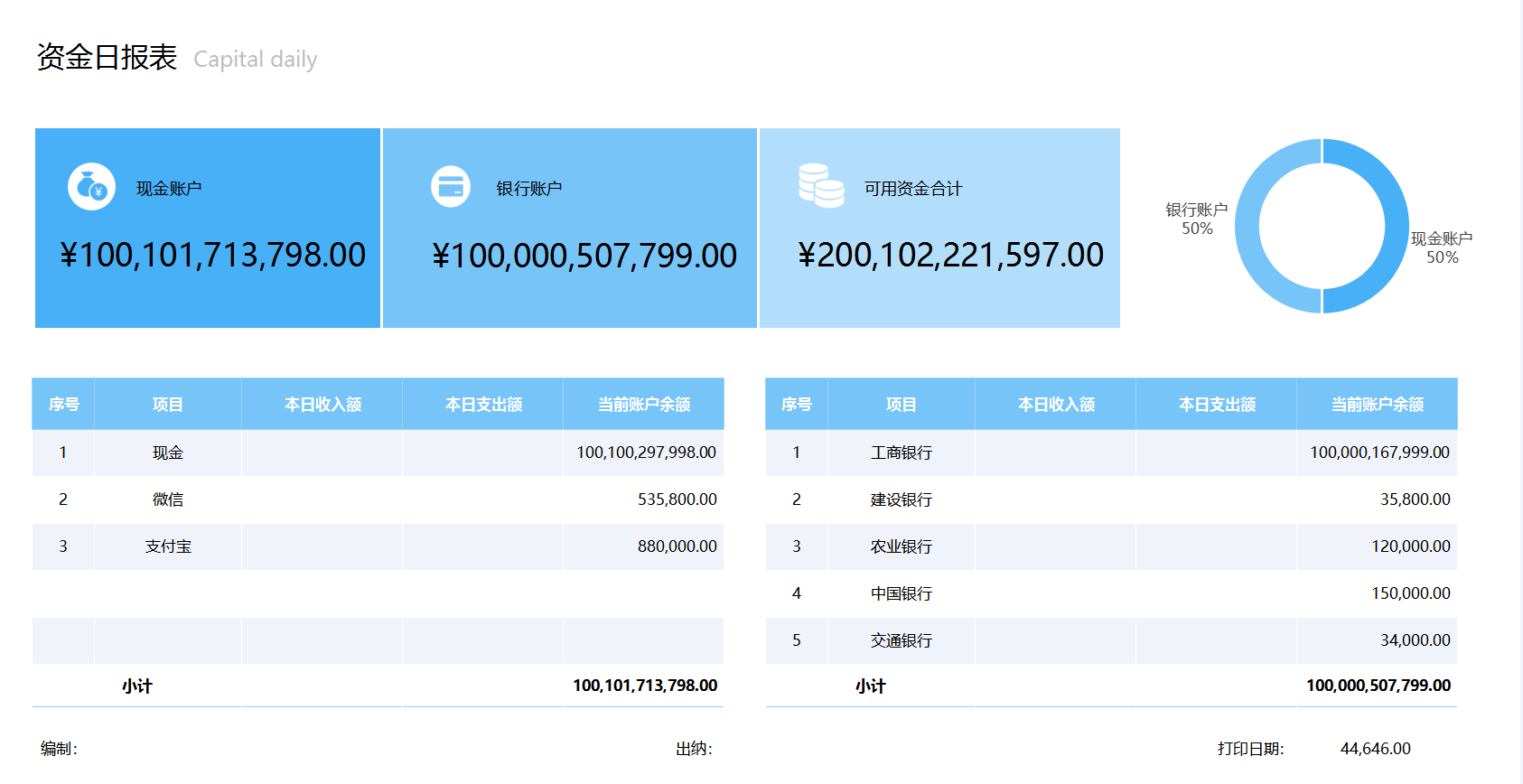Click the bank card icon for 银行账户
This screenshot has width=1523, height=784.
[x=451, y=187]
